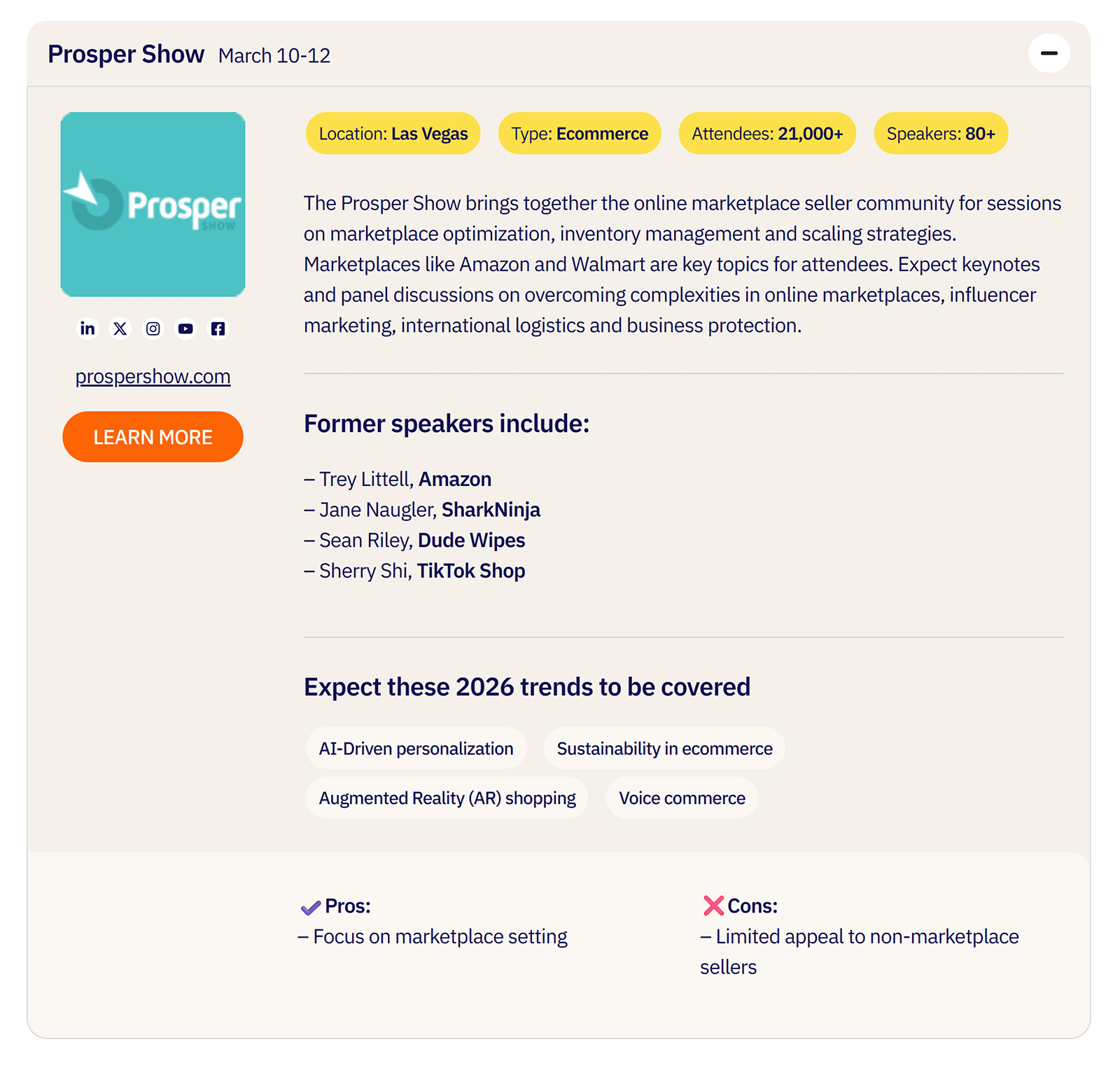Image resolution: width=1120 pixels, height=1068 pixels.
Task: Collapse the Prosper Show card
Action: pyautogui.click(x=1048, y=53)
